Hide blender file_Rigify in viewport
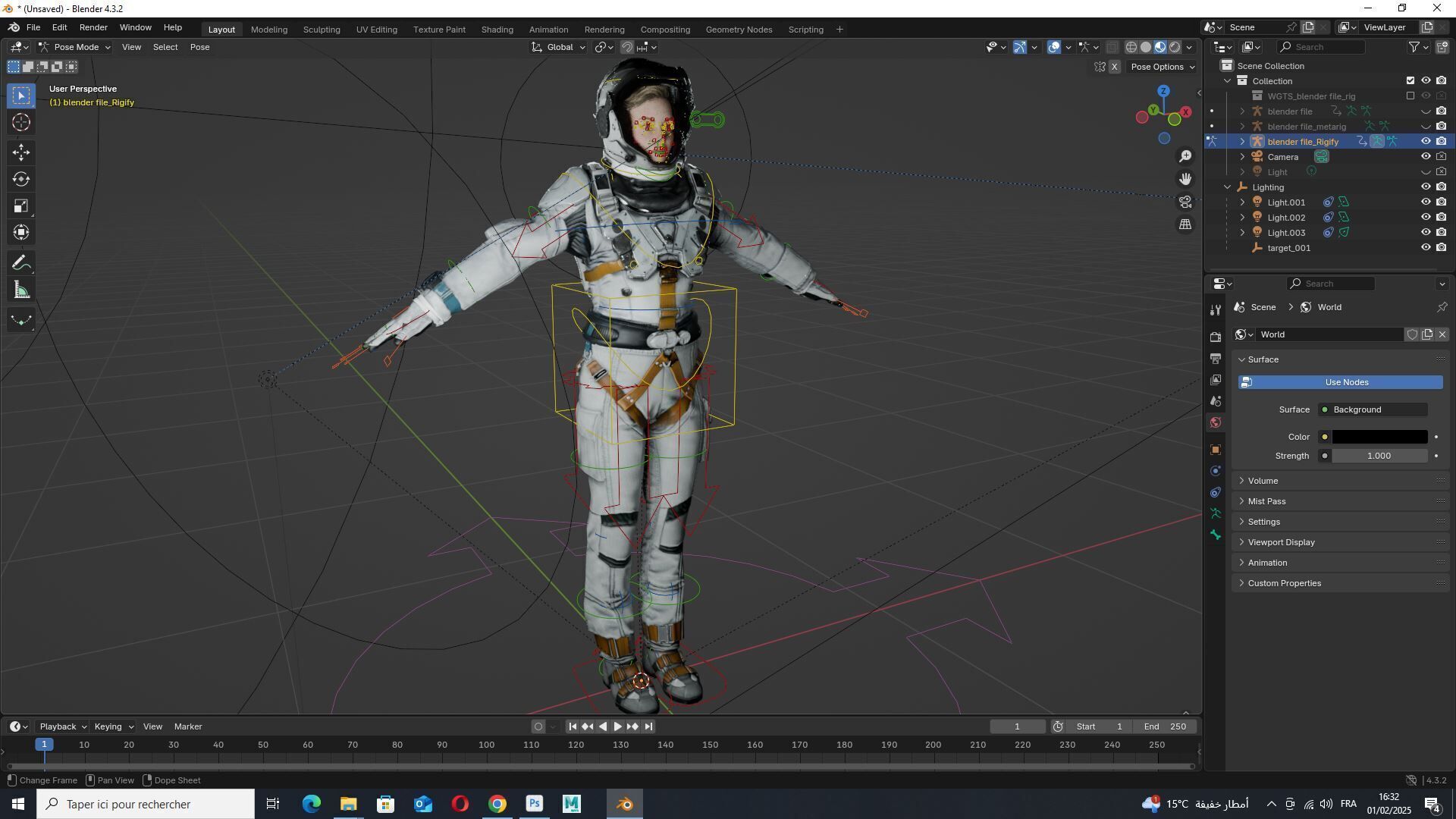 coord(1426,142)
